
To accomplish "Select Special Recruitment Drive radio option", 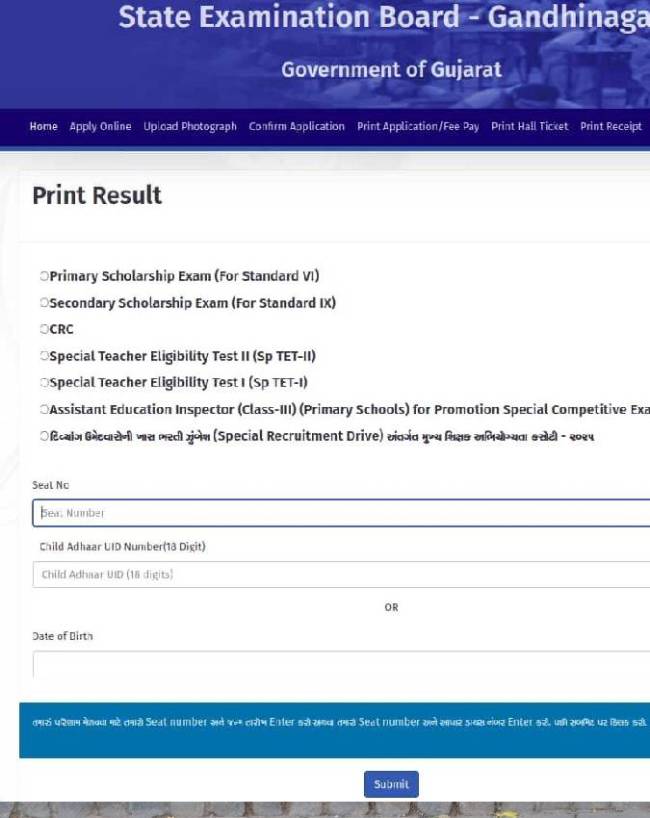I will pos(44,436).
